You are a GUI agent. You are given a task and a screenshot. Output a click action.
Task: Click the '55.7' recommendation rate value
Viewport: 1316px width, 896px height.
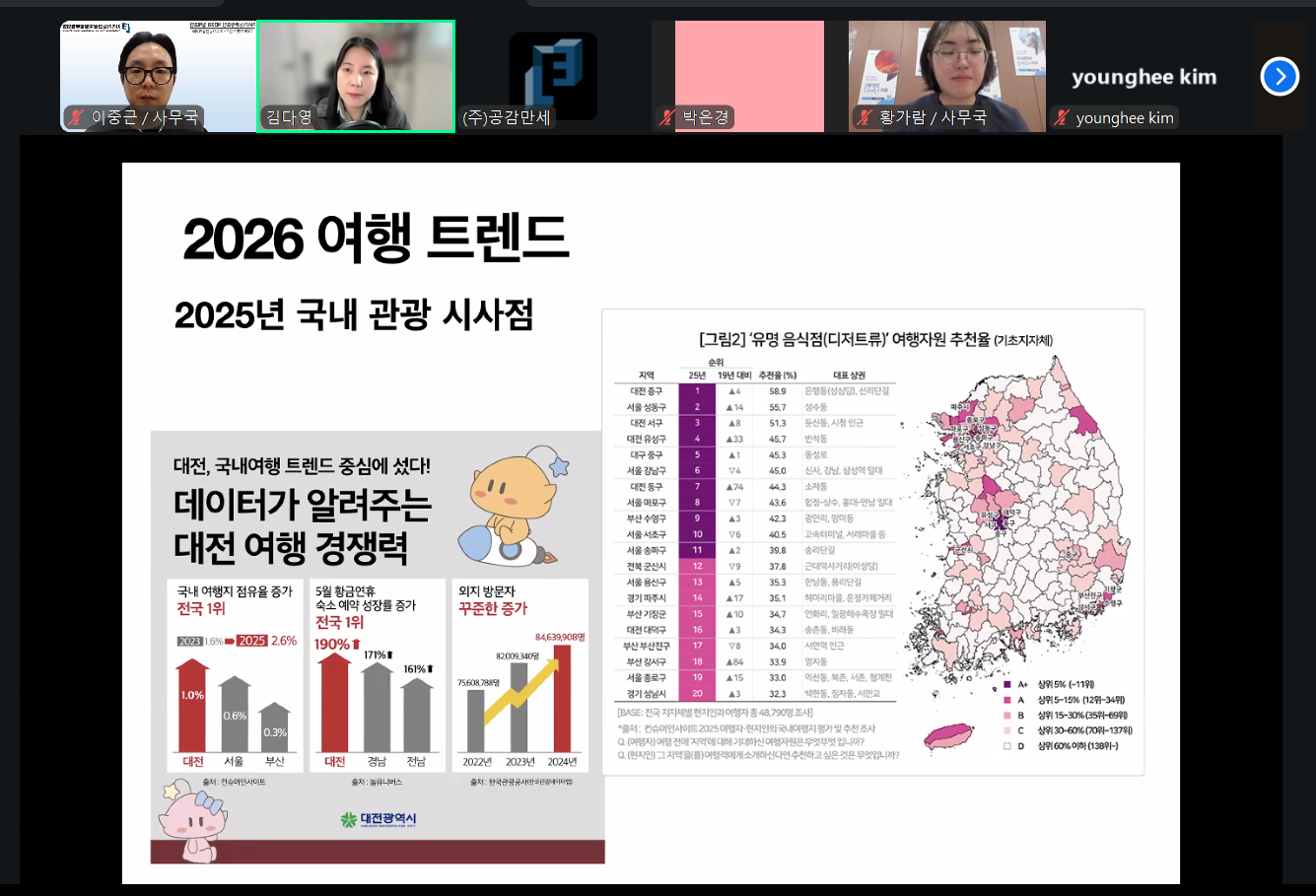(778, 407)
